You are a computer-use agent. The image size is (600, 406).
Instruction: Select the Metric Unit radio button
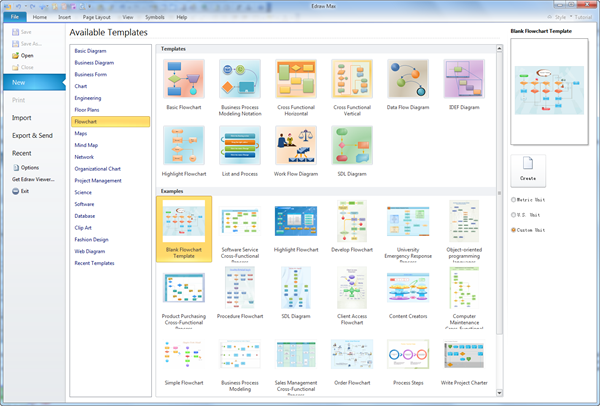click(x=514, y=200)
